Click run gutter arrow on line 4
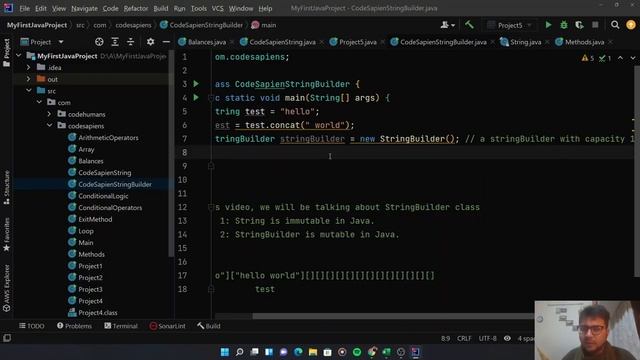Screen dimensions: 640x360 pyautogui.click(x=196, y=98)
